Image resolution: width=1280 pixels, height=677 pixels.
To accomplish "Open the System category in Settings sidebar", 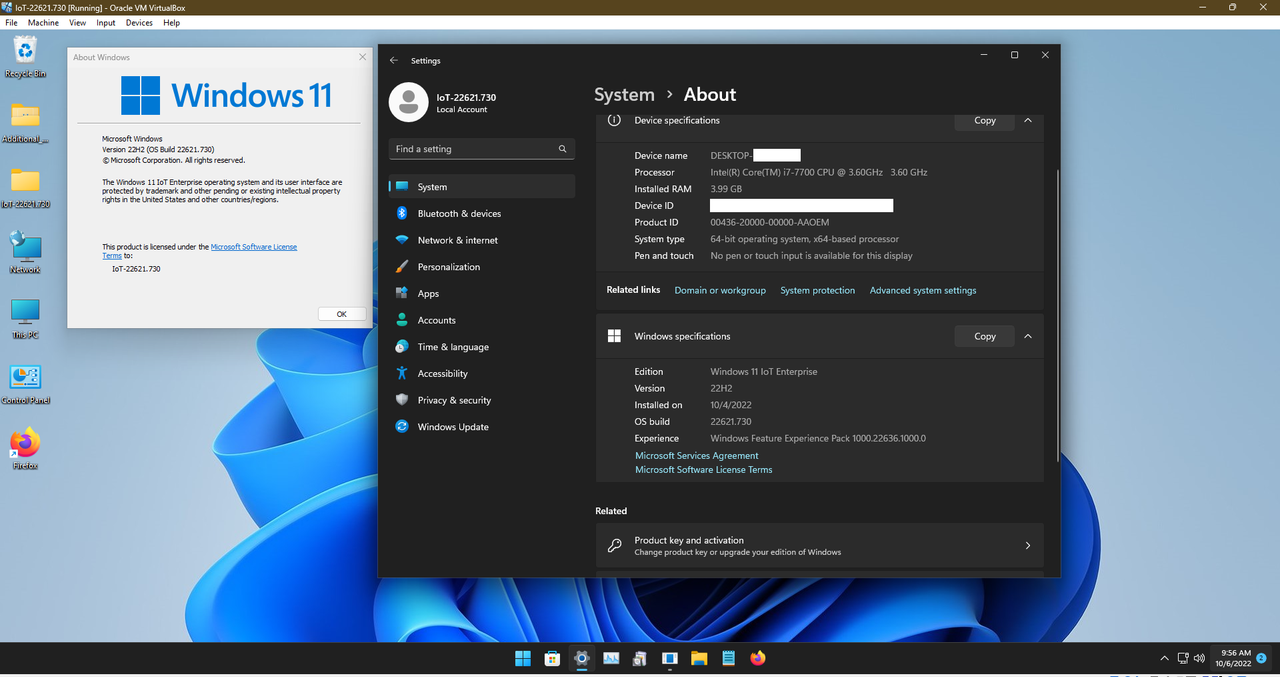I will tap(482, 187).
